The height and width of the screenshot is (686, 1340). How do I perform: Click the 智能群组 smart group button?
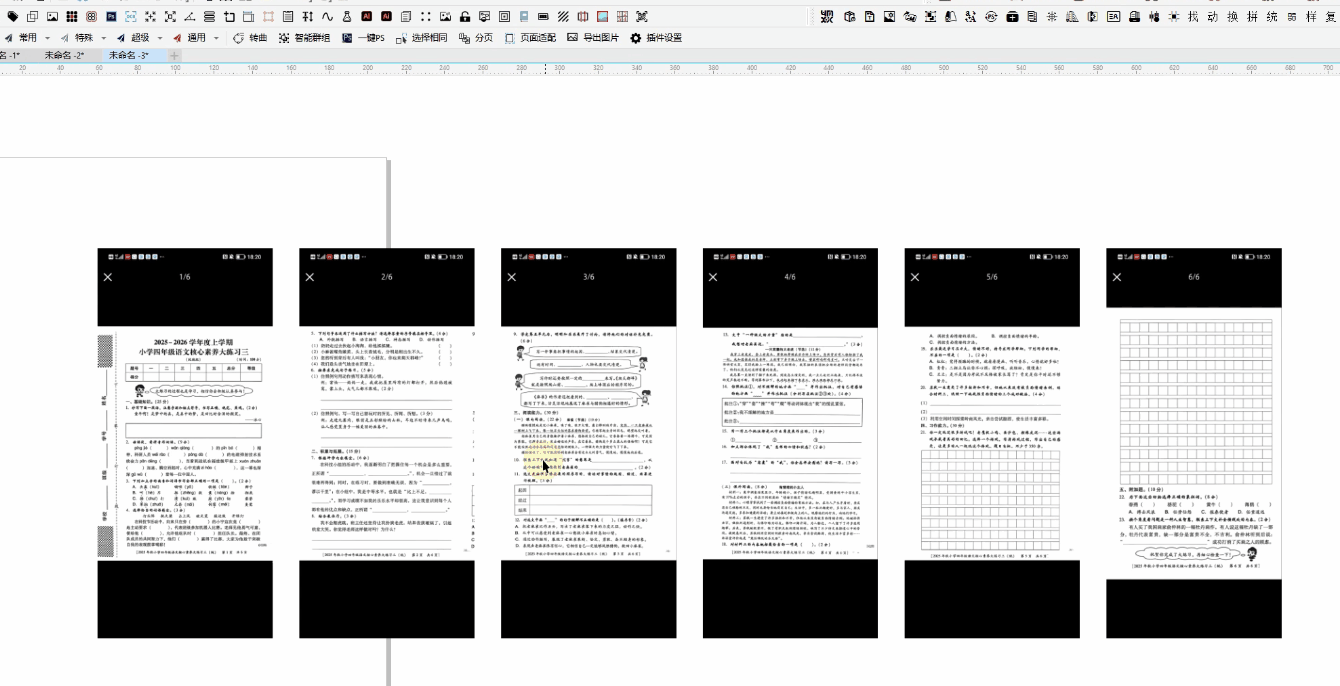[x=304, y=38]
